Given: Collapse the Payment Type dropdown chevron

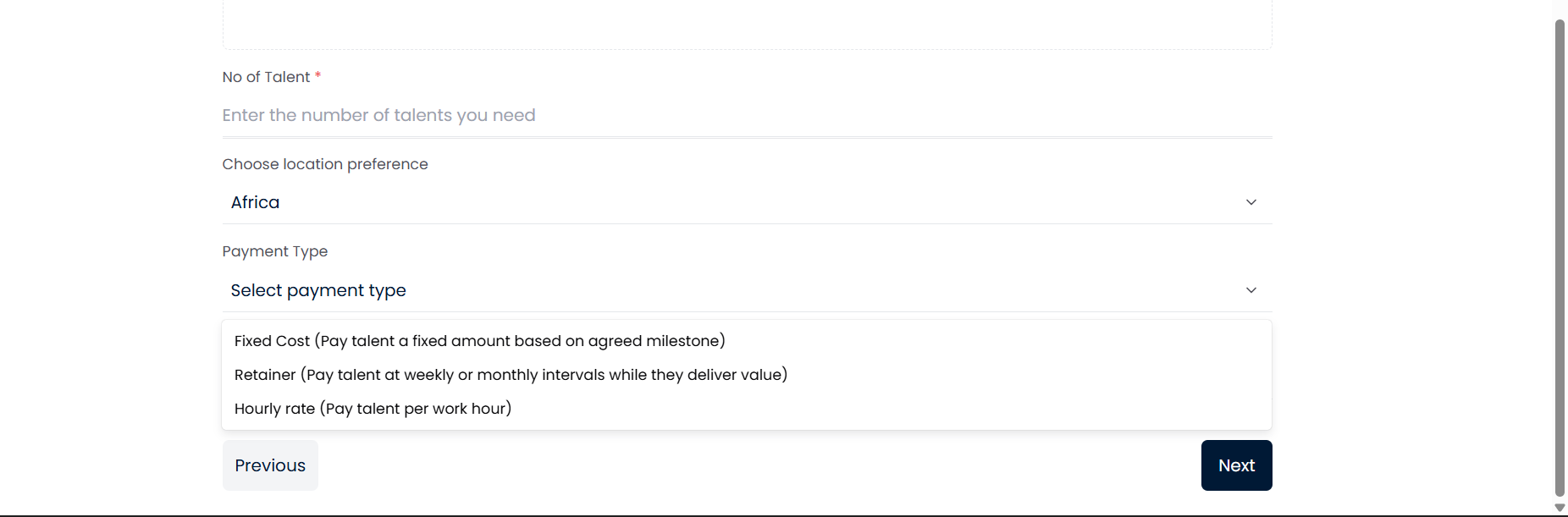Looking at the screenshot, I should click(x=1252, y=290).
